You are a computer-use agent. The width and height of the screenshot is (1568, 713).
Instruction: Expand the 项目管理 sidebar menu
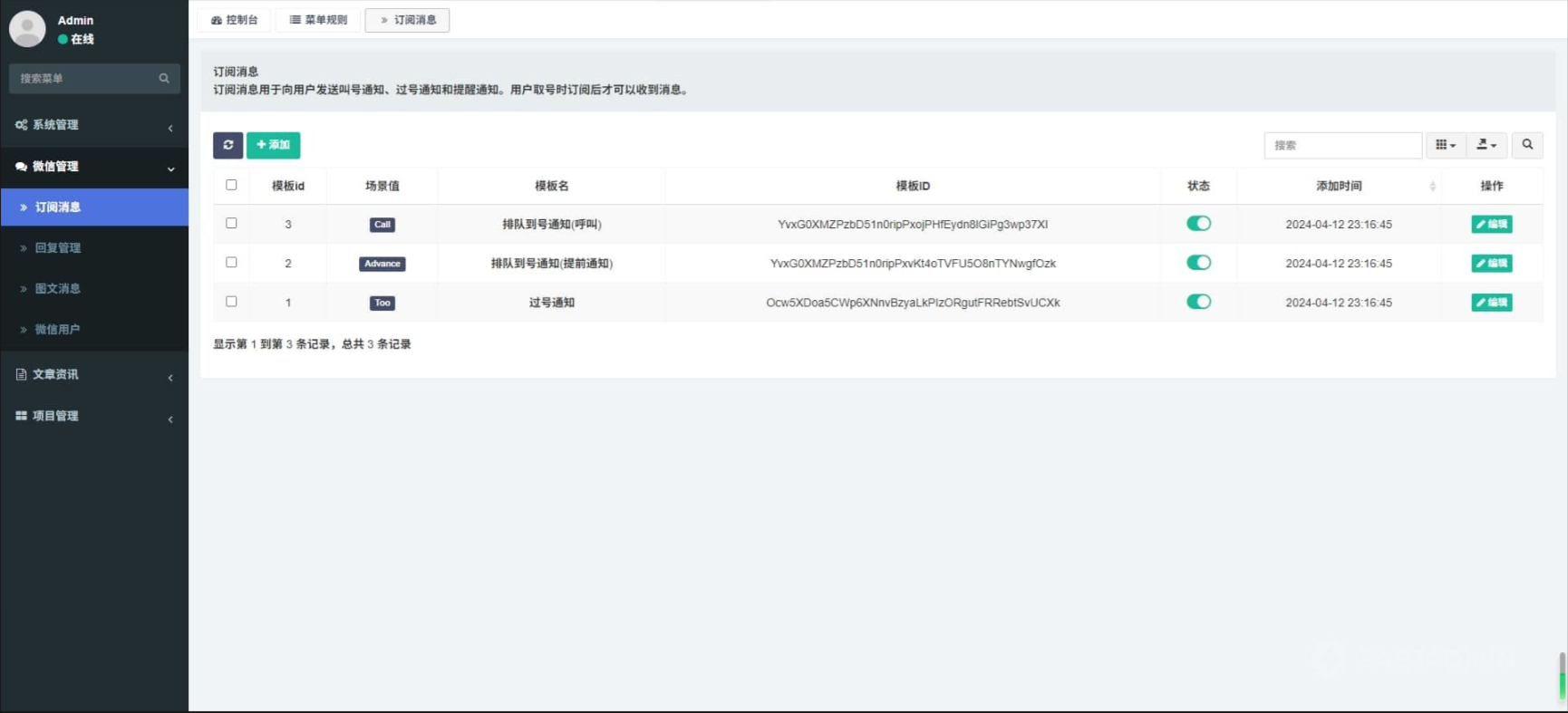[94, 416]
